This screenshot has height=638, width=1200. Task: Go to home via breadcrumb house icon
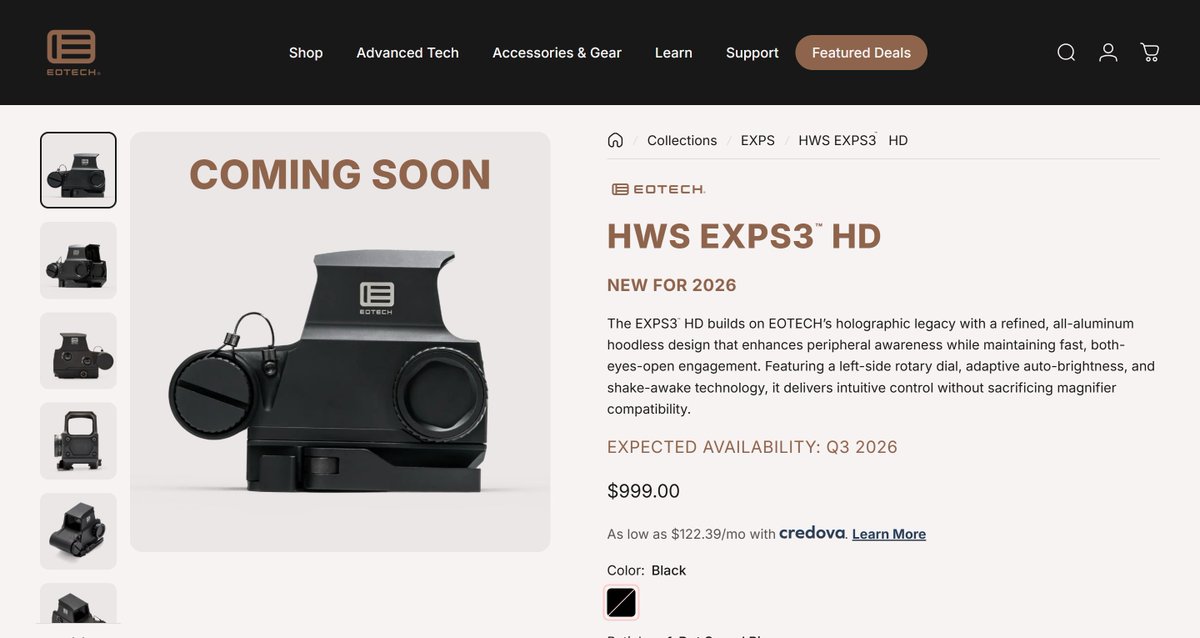coord(615,140)
